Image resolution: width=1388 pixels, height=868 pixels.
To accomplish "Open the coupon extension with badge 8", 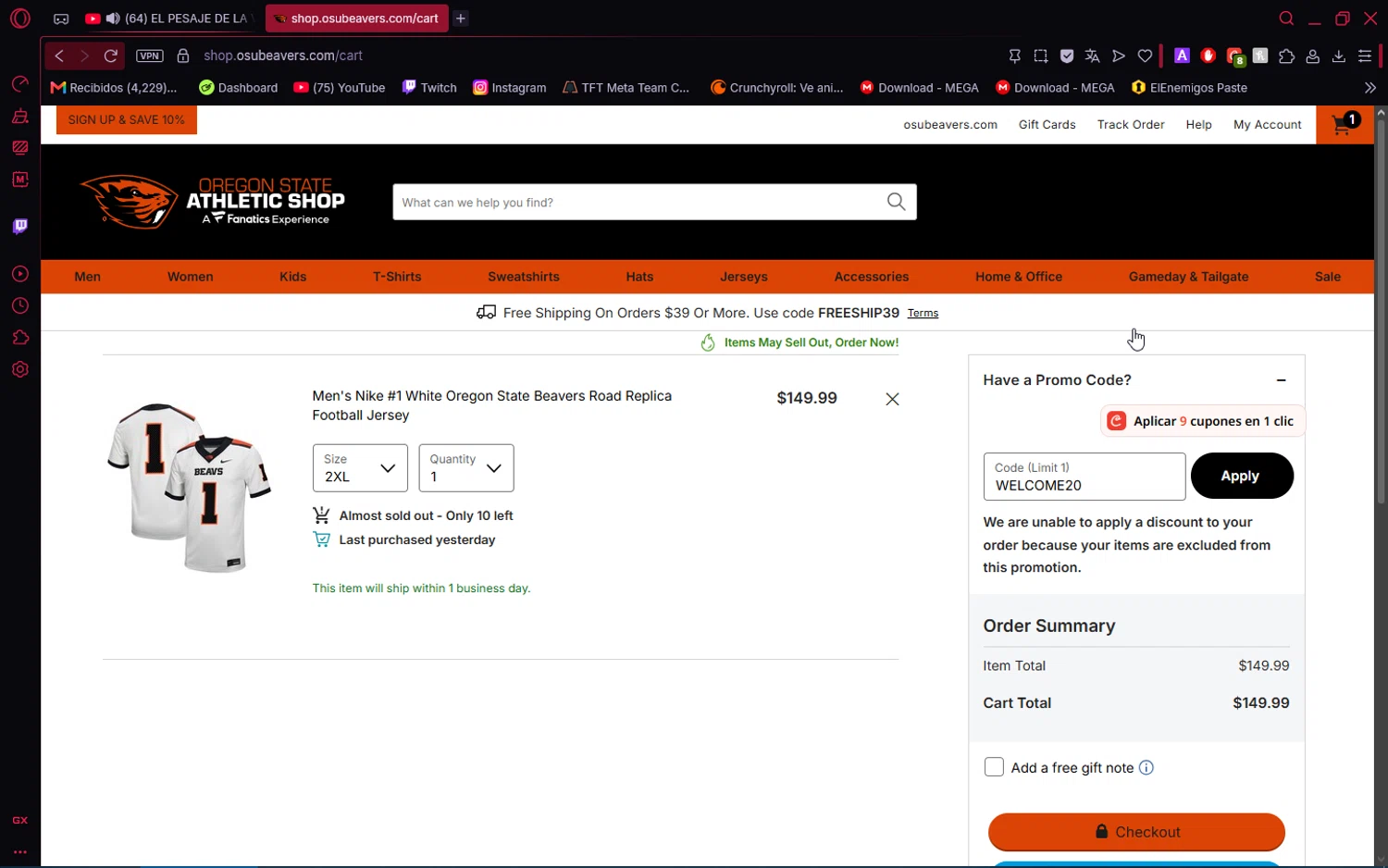I will 1235,56.
